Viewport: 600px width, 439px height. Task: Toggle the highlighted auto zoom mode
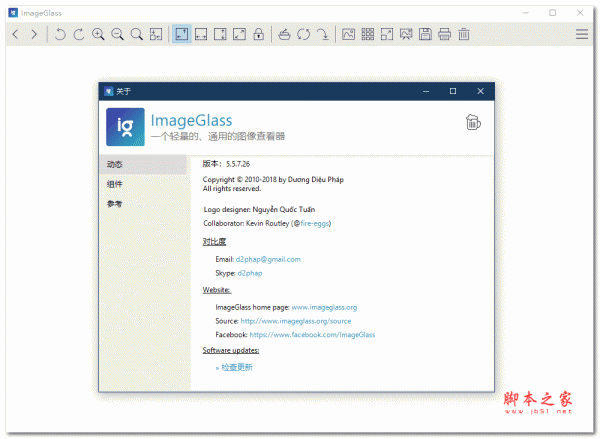pos(182,34)
